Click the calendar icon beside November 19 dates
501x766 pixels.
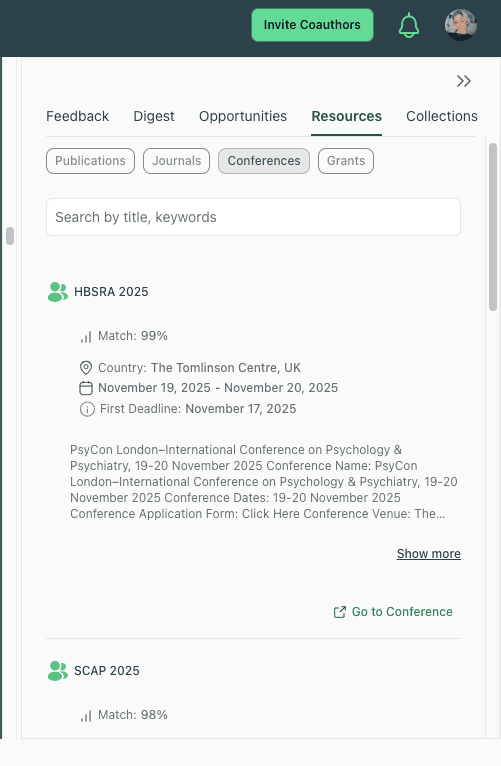pos(86,388)
